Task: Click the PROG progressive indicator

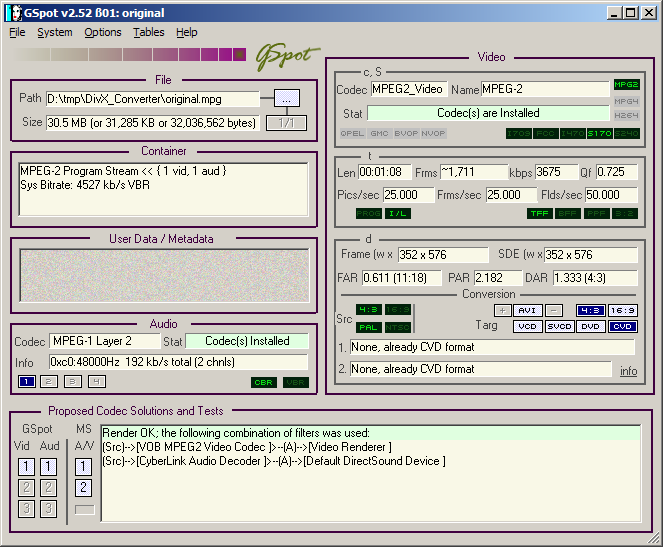Action: 368,213
